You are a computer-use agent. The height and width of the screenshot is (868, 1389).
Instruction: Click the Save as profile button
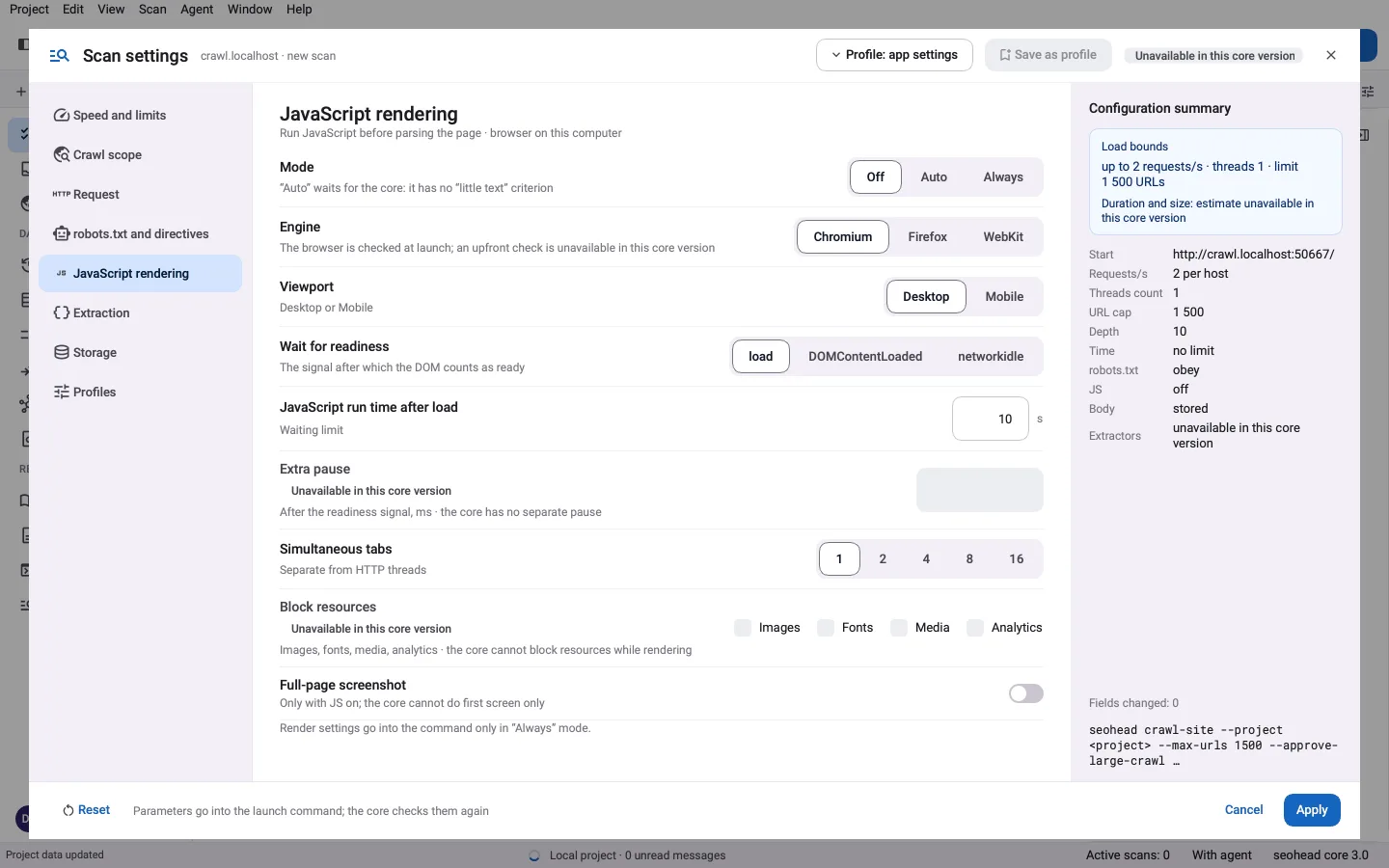tap(1048, 55)
